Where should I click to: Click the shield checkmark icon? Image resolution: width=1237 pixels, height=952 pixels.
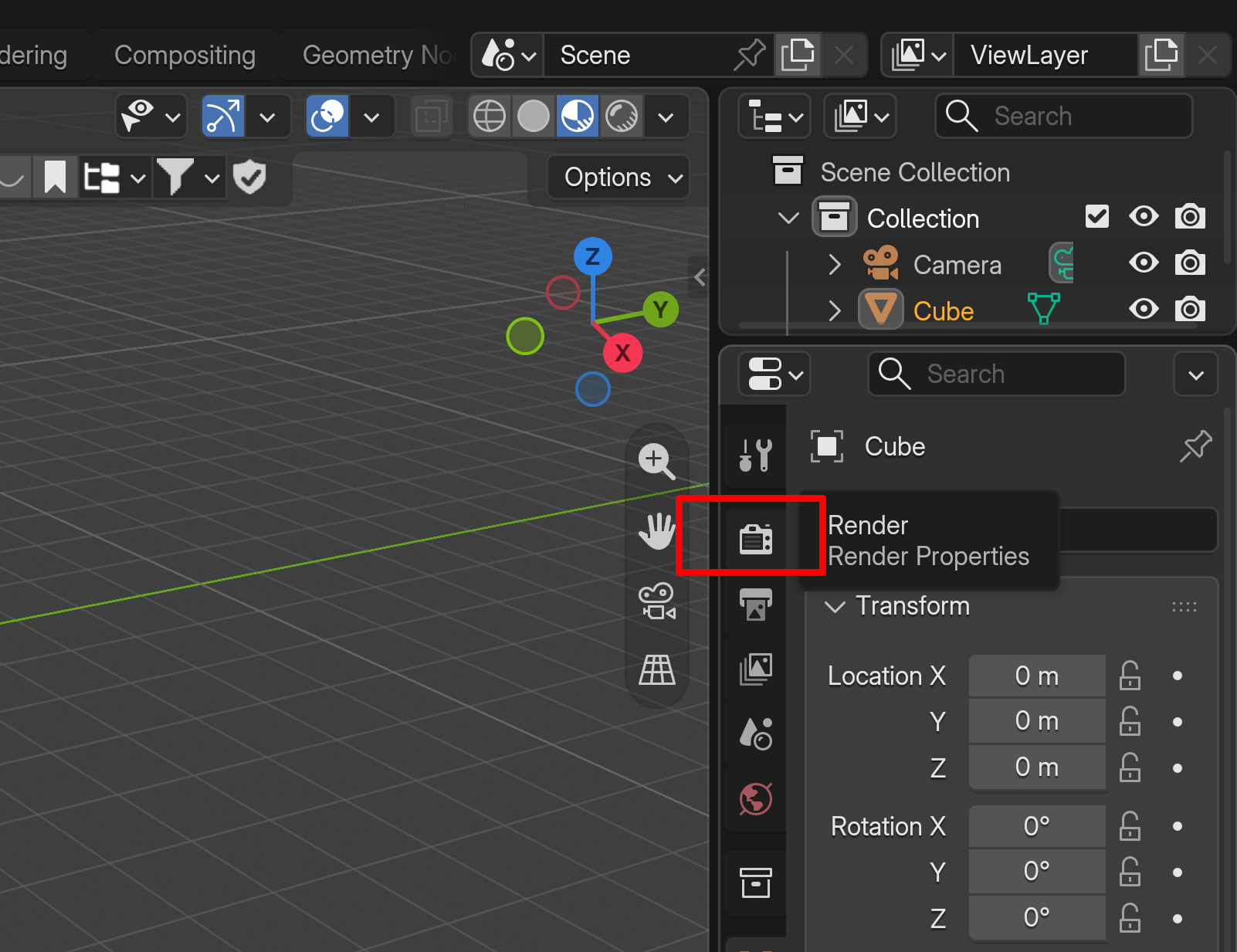[249, 178]
